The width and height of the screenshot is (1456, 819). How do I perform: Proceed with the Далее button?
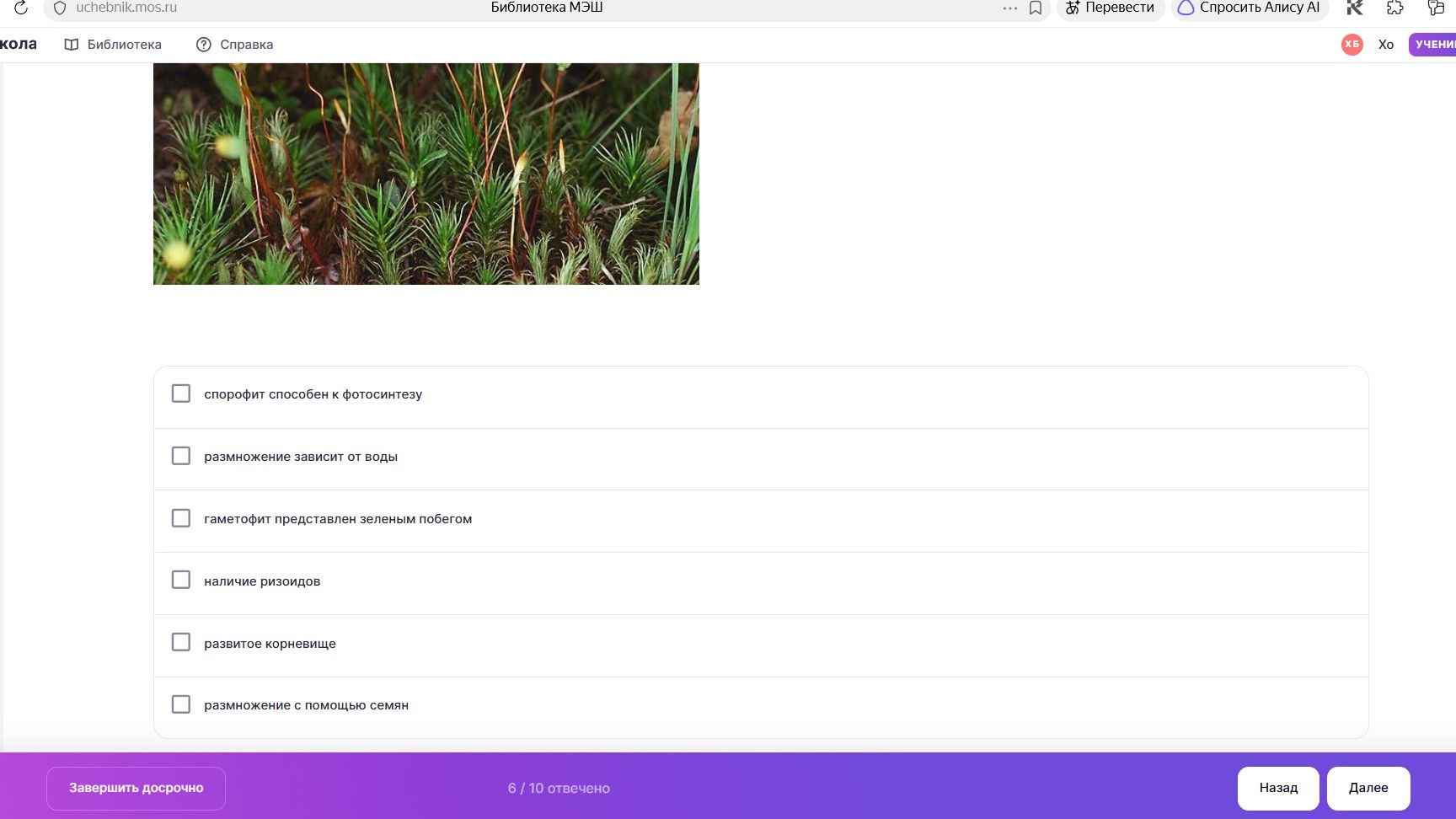[x=1368, y=788]
